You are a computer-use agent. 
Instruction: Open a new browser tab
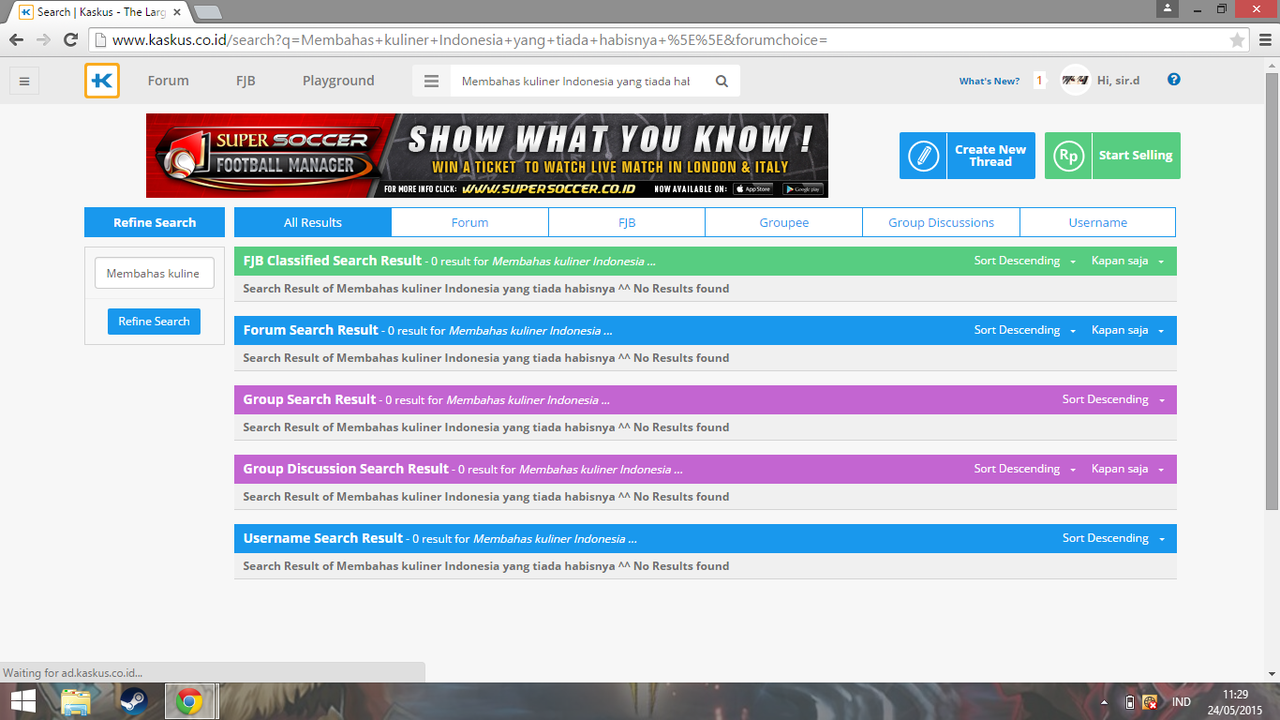tap(207, 12)
